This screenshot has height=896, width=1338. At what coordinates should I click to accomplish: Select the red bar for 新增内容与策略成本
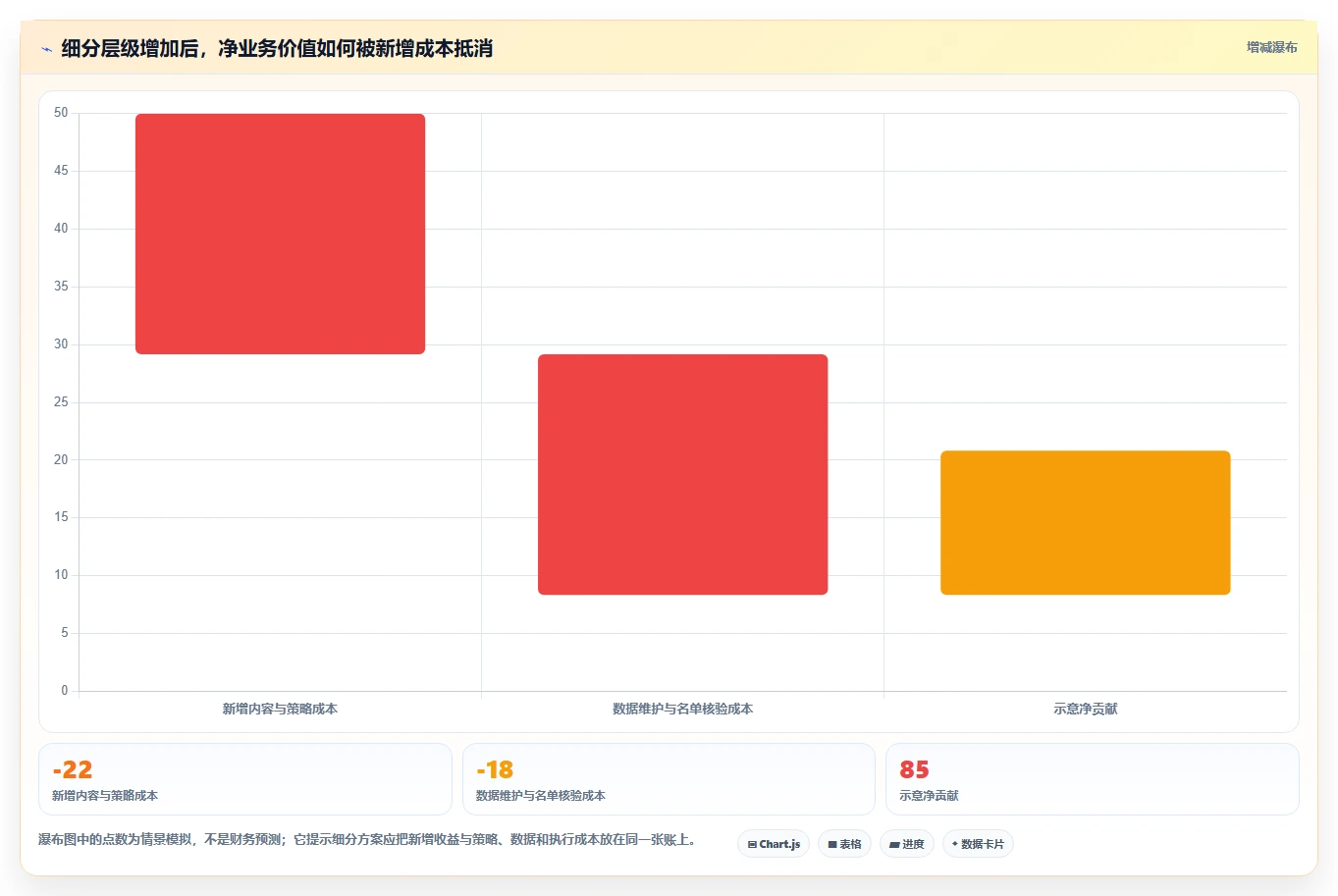point(280,234)
